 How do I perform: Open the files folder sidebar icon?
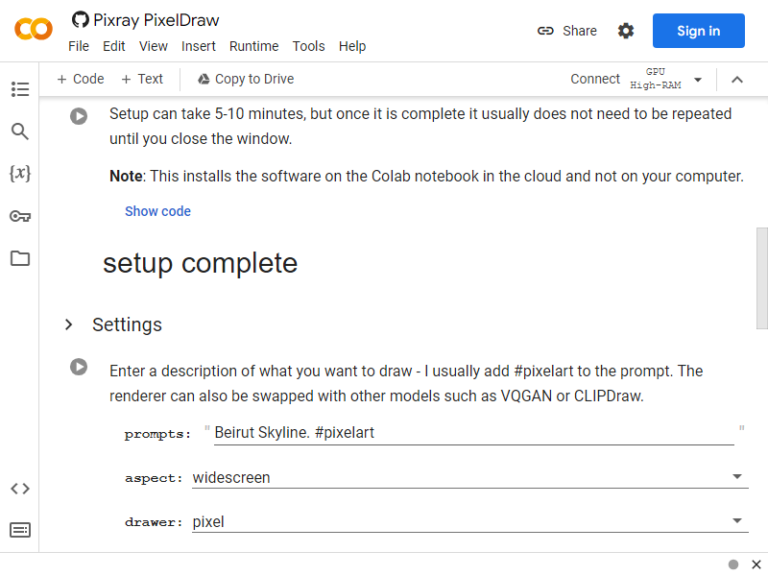click(20, 258)
